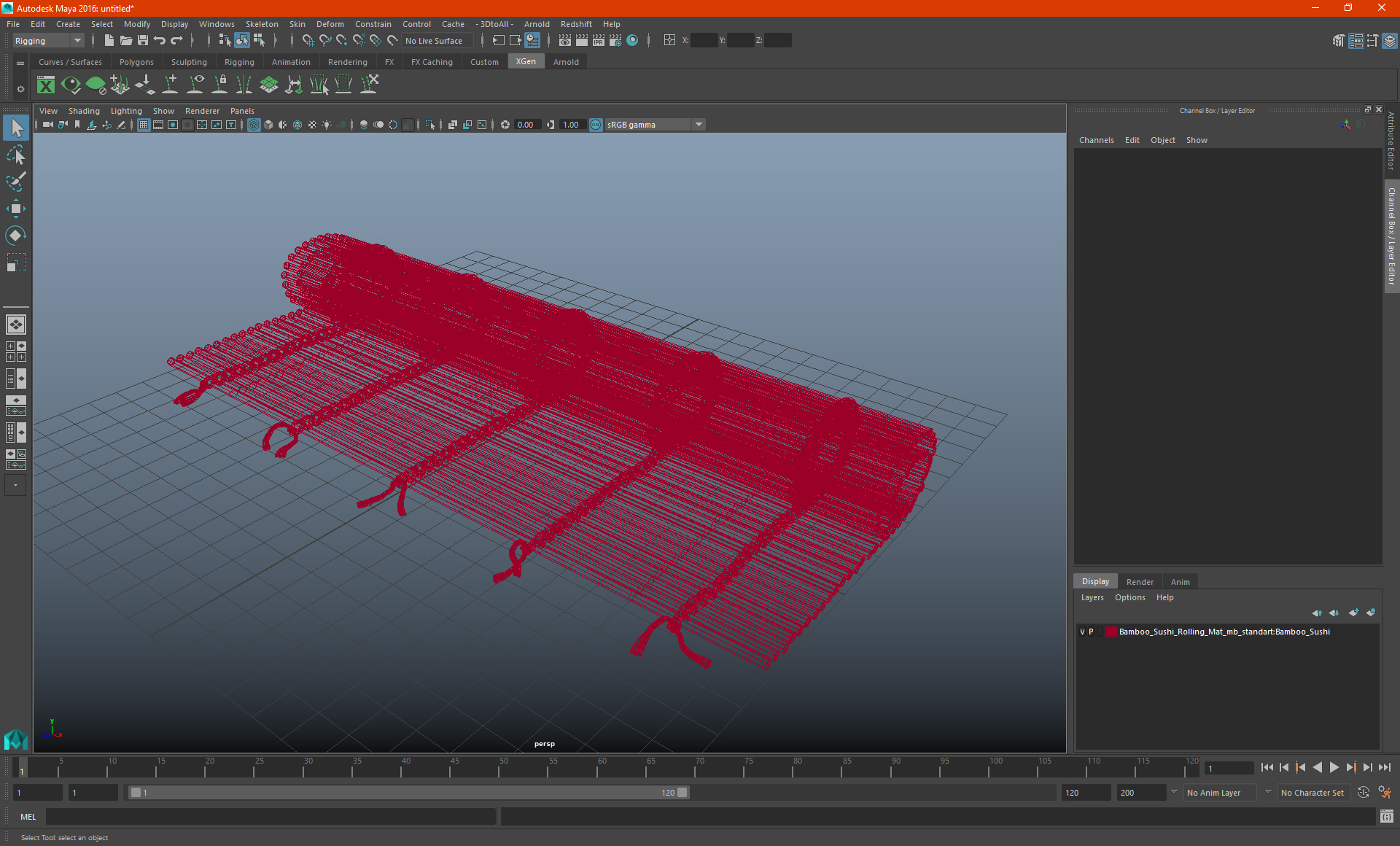Click the MEL command language label
The width and height of the screenshot is (1400, 846).
tap(28, 817)
